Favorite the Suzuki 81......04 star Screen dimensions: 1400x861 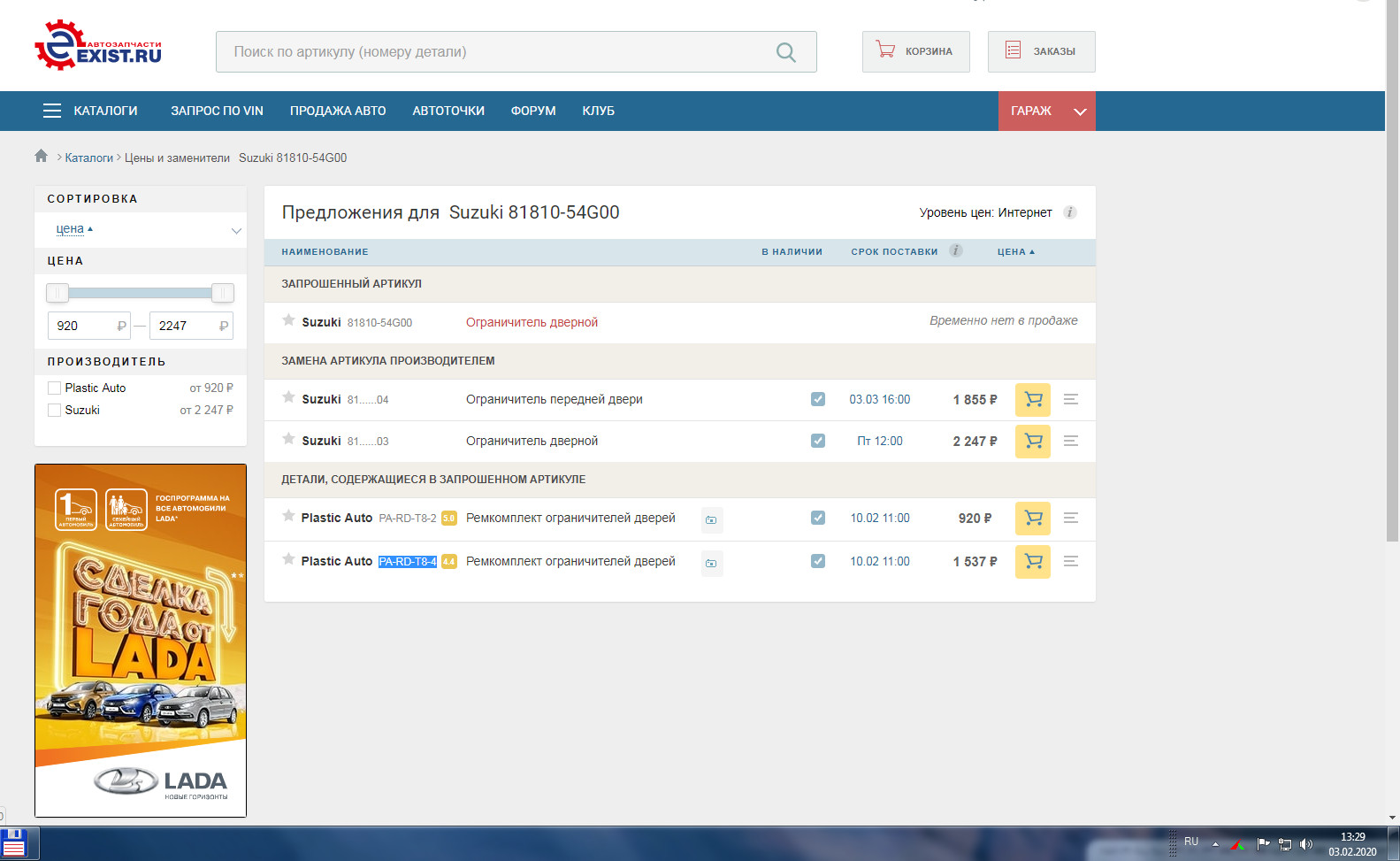click(x=288, y=397)
